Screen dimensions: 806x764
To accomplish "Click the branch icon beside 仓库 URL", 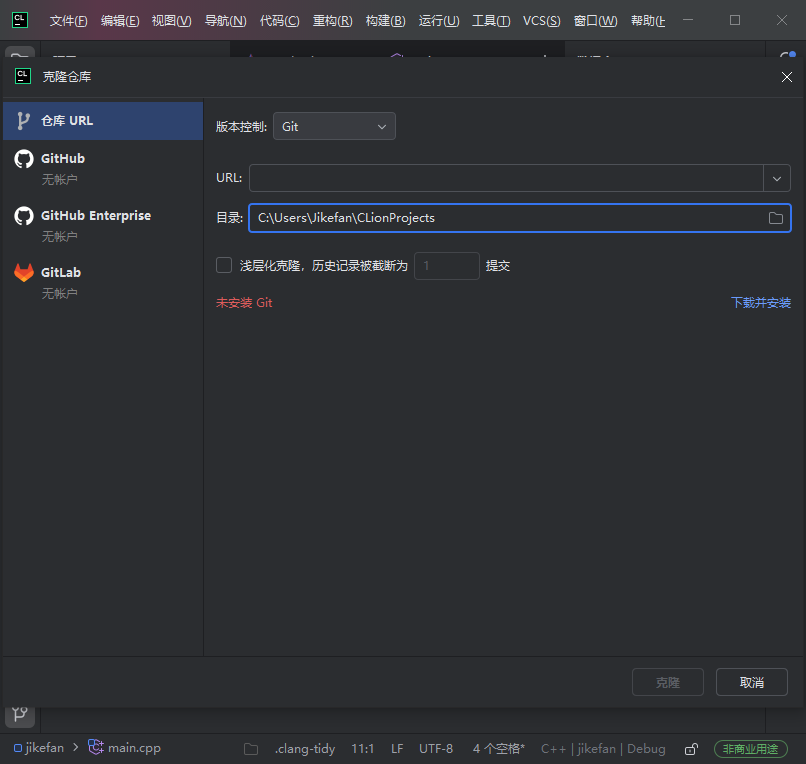I will (23, 121).
